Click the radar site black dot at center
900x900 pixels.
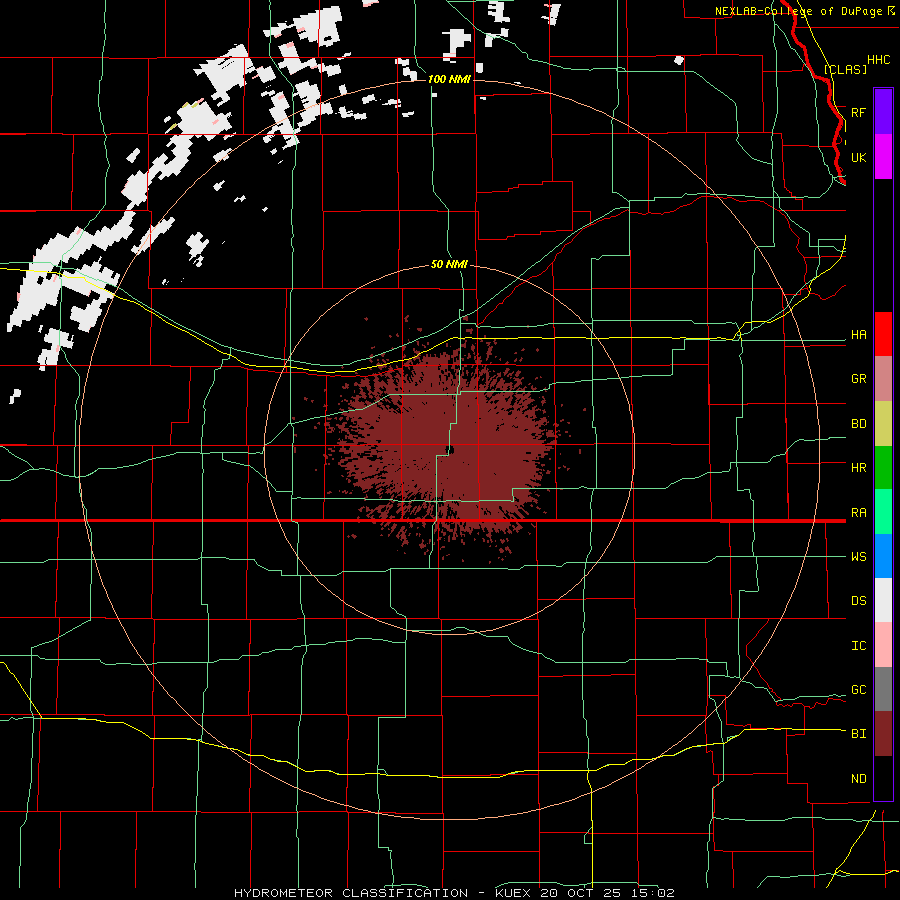click(451, 450)
